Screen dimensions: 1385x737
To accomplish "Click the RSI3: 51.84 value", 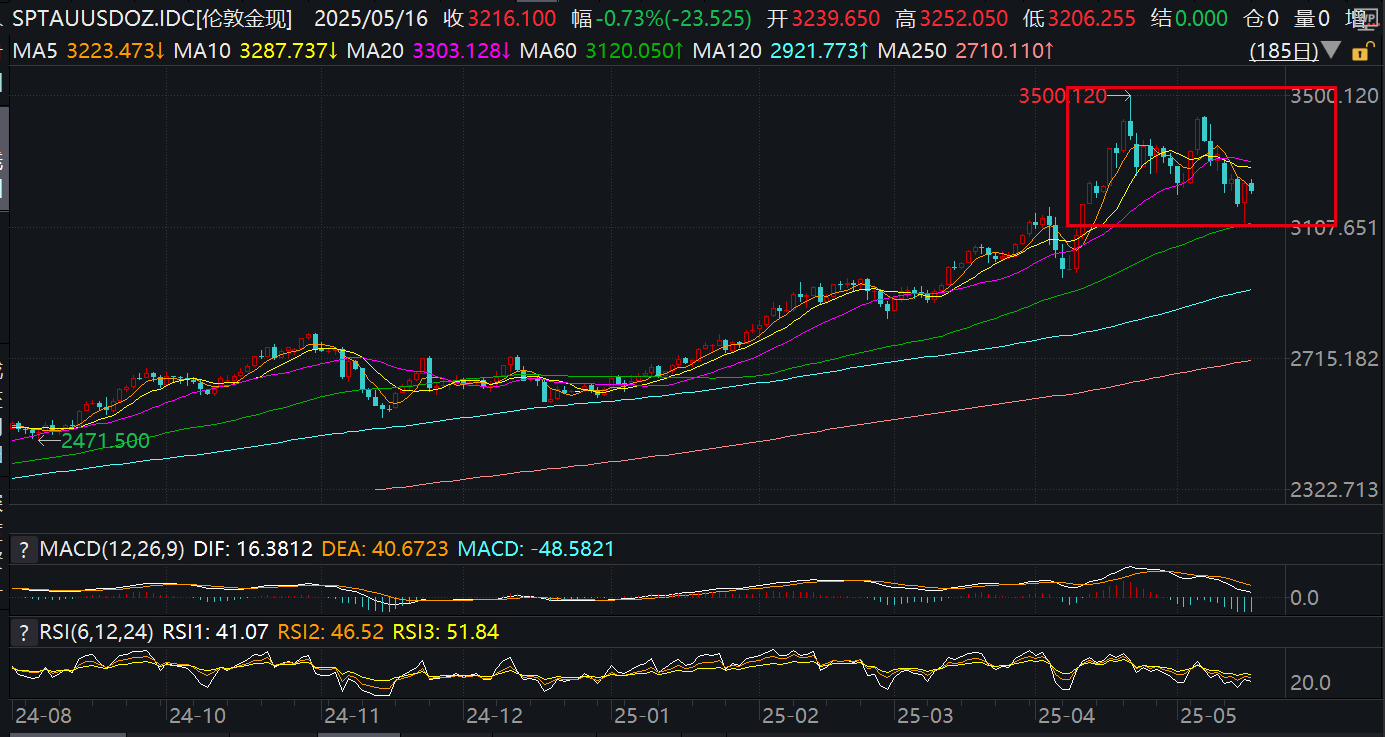I will tap(445, 632).
